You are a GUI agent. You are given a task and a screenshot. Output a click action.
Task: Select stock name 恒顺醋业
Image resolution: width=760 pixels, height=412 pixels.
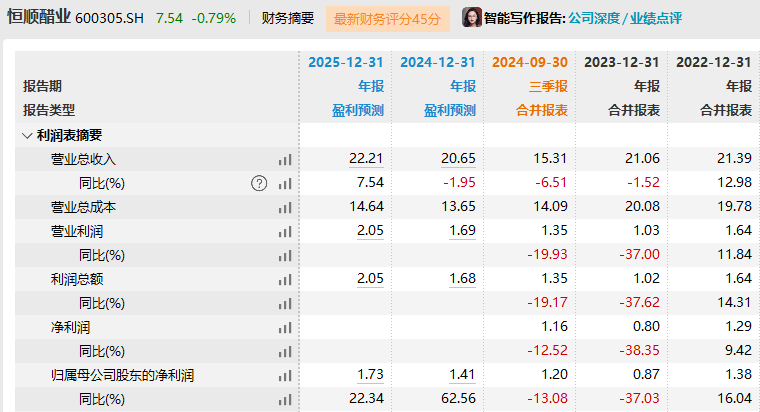(x=39, y=17)
